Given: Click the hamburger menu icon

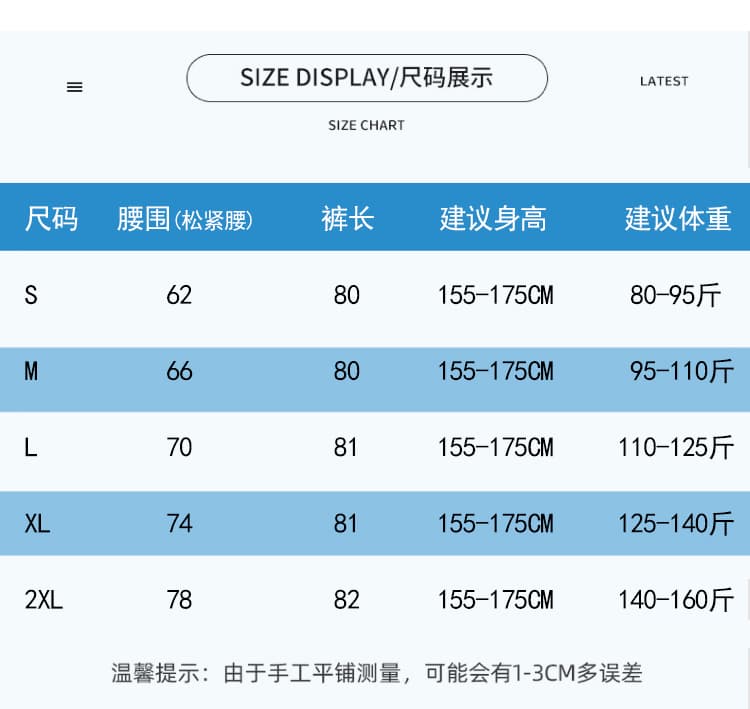Looking at the screenshot, I should pos(75,87).
